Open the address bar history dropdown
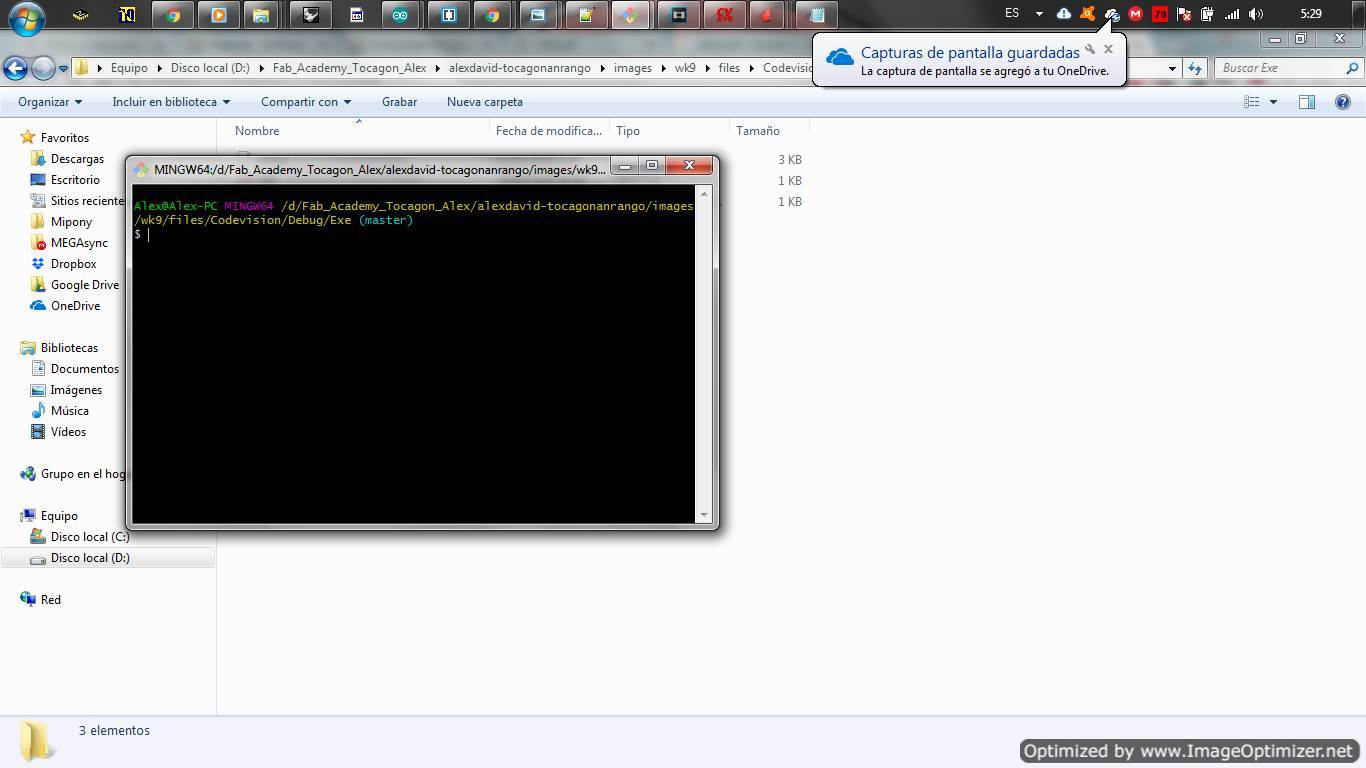Screen dimensions: 1366x768 tap(1172, 68)
